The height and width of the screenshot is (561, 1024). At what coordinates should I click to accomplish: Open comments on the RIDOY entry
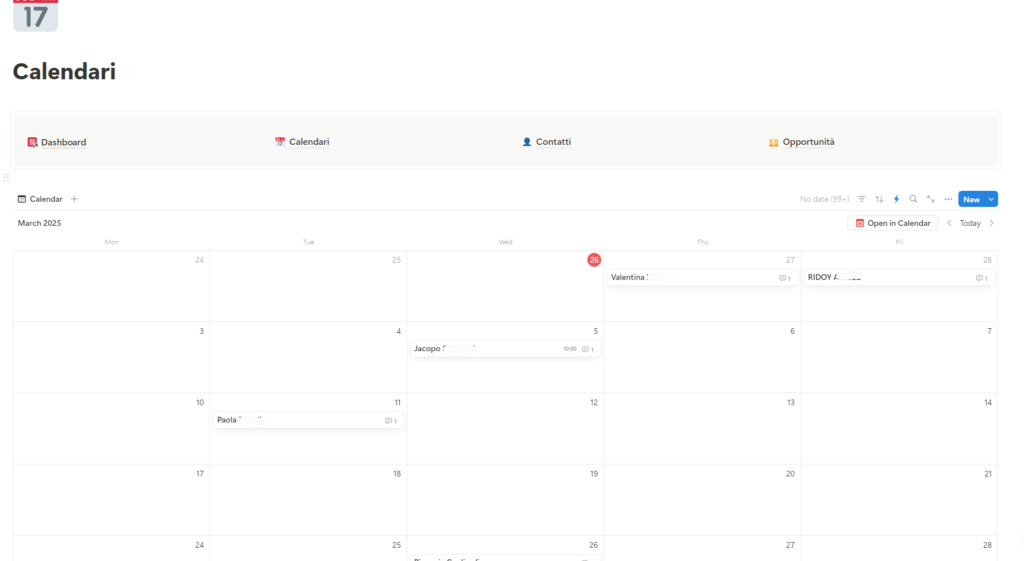(982, 278)
